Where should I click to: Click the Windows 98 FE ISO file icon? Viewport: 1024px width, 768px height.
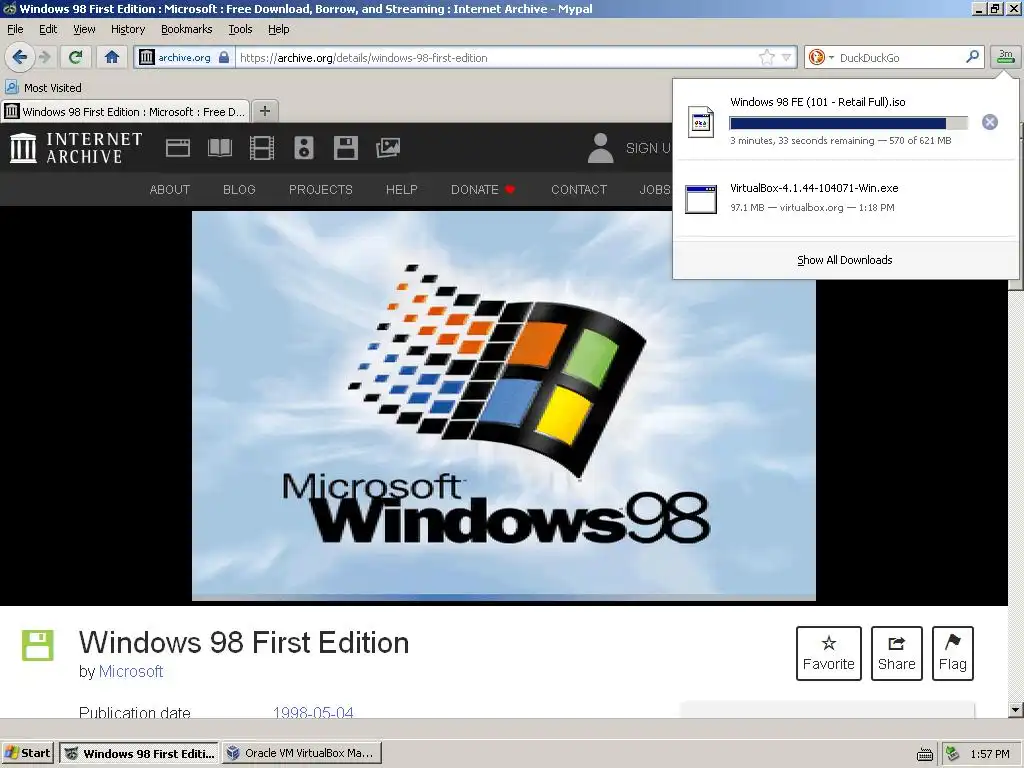[x=701, y=122]
